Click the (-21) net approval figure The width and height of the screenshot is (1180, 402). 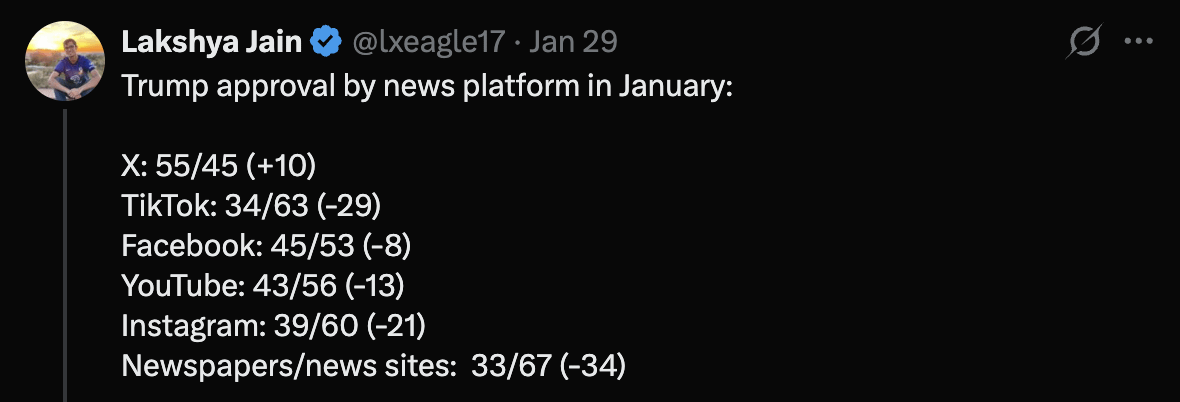(398, 327)
